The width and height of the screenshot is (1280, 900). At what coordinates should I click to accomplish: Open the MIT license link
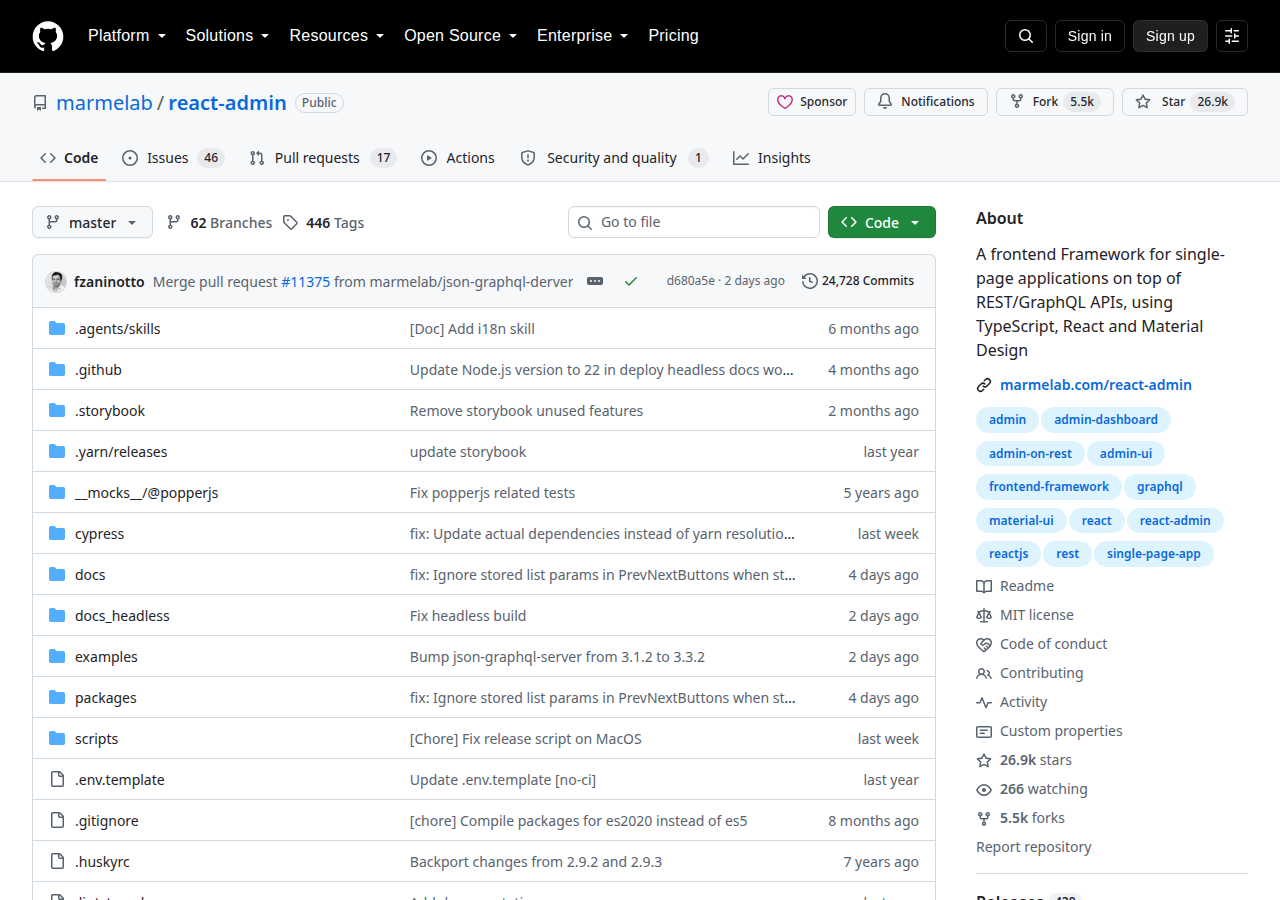click(x=1025, y=615)
